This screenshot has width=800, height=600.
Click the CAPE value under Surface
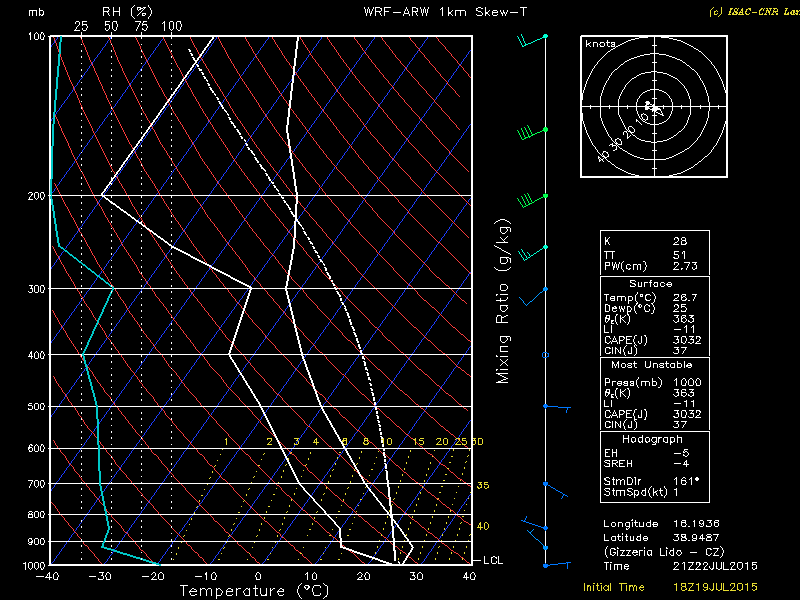click(687, 340)
